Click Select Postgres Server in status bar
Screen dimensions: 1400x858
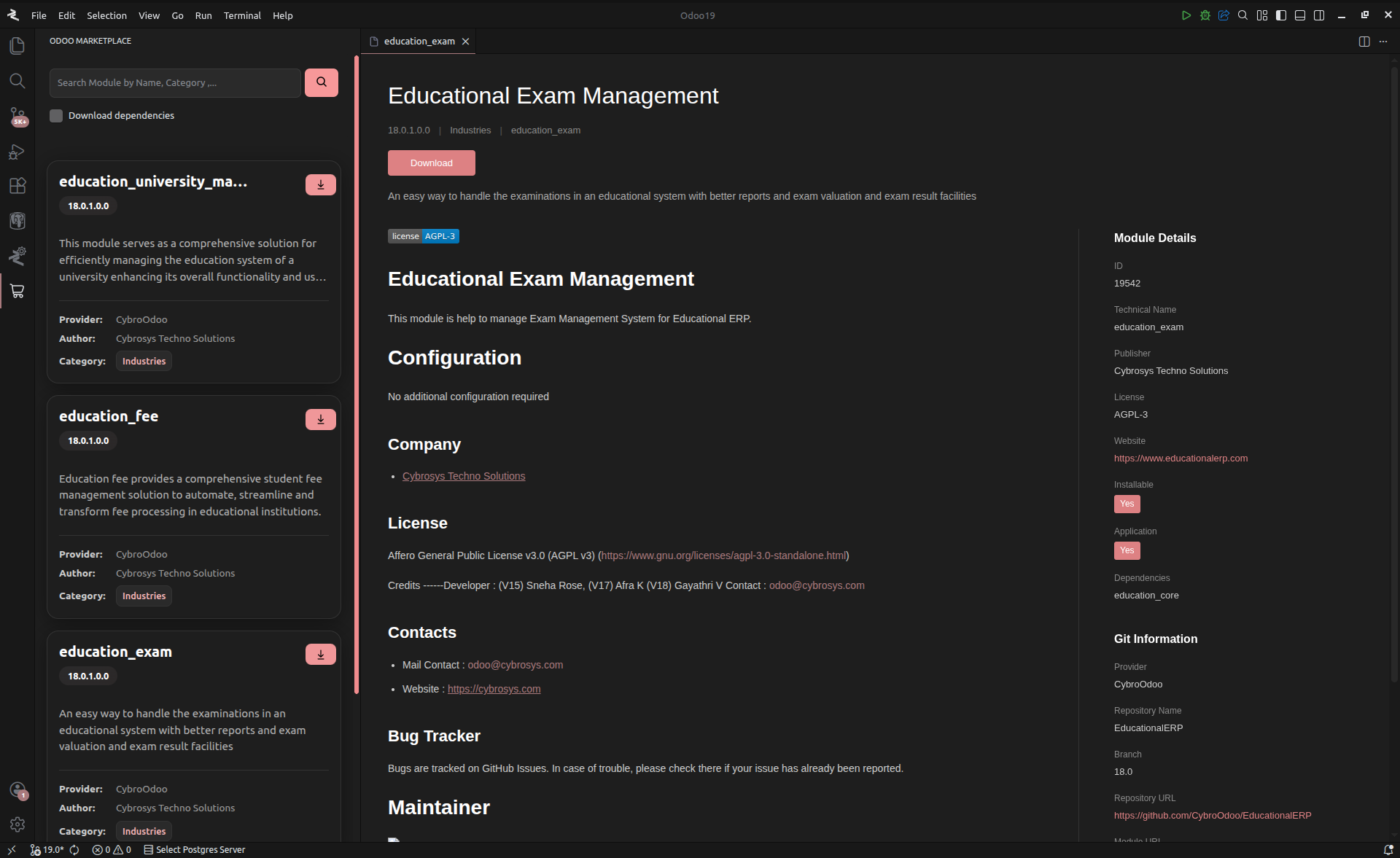195,850
